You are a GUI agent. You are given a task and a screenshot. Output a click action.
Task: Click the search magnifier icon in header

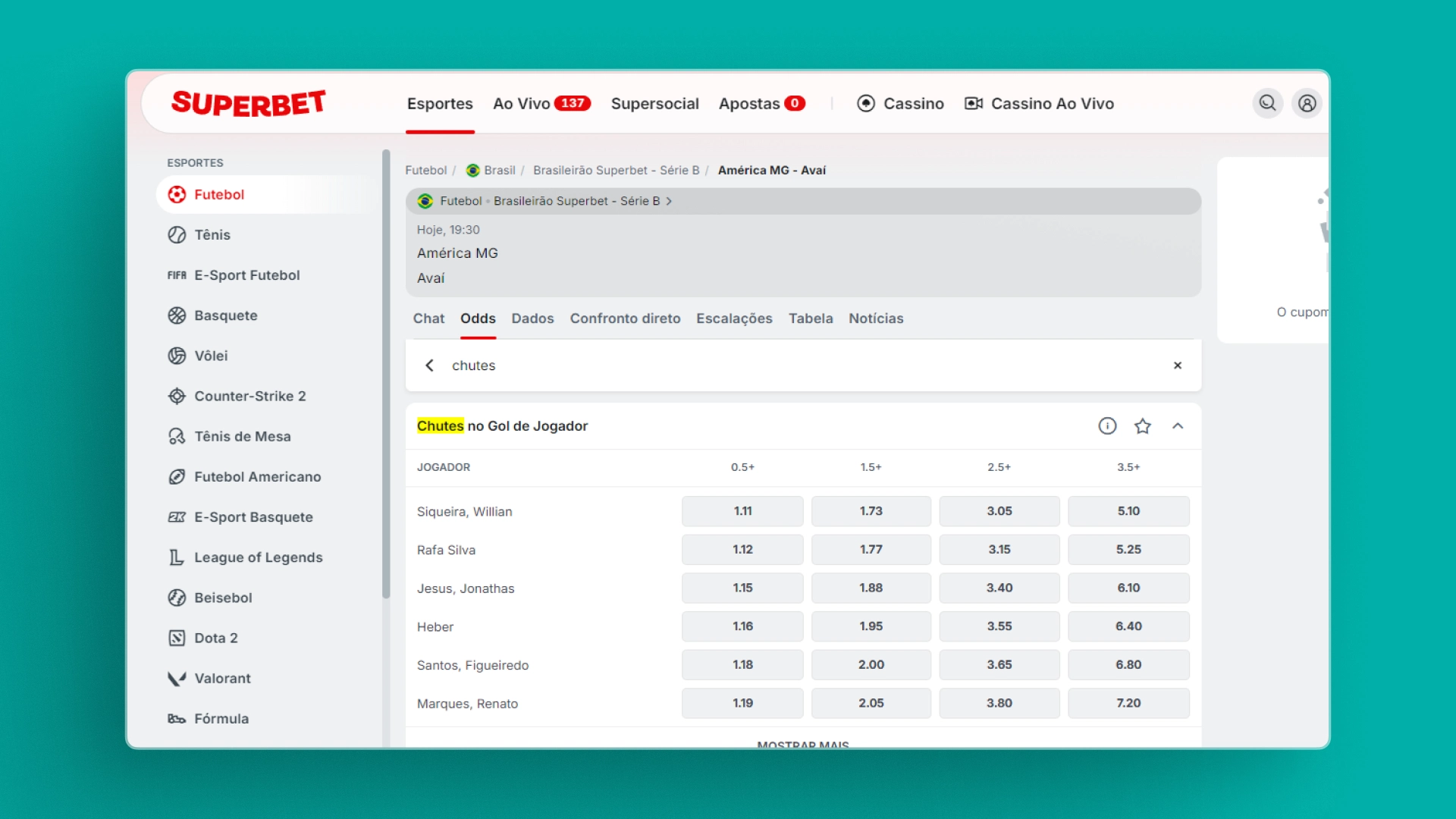(1267, 103)
